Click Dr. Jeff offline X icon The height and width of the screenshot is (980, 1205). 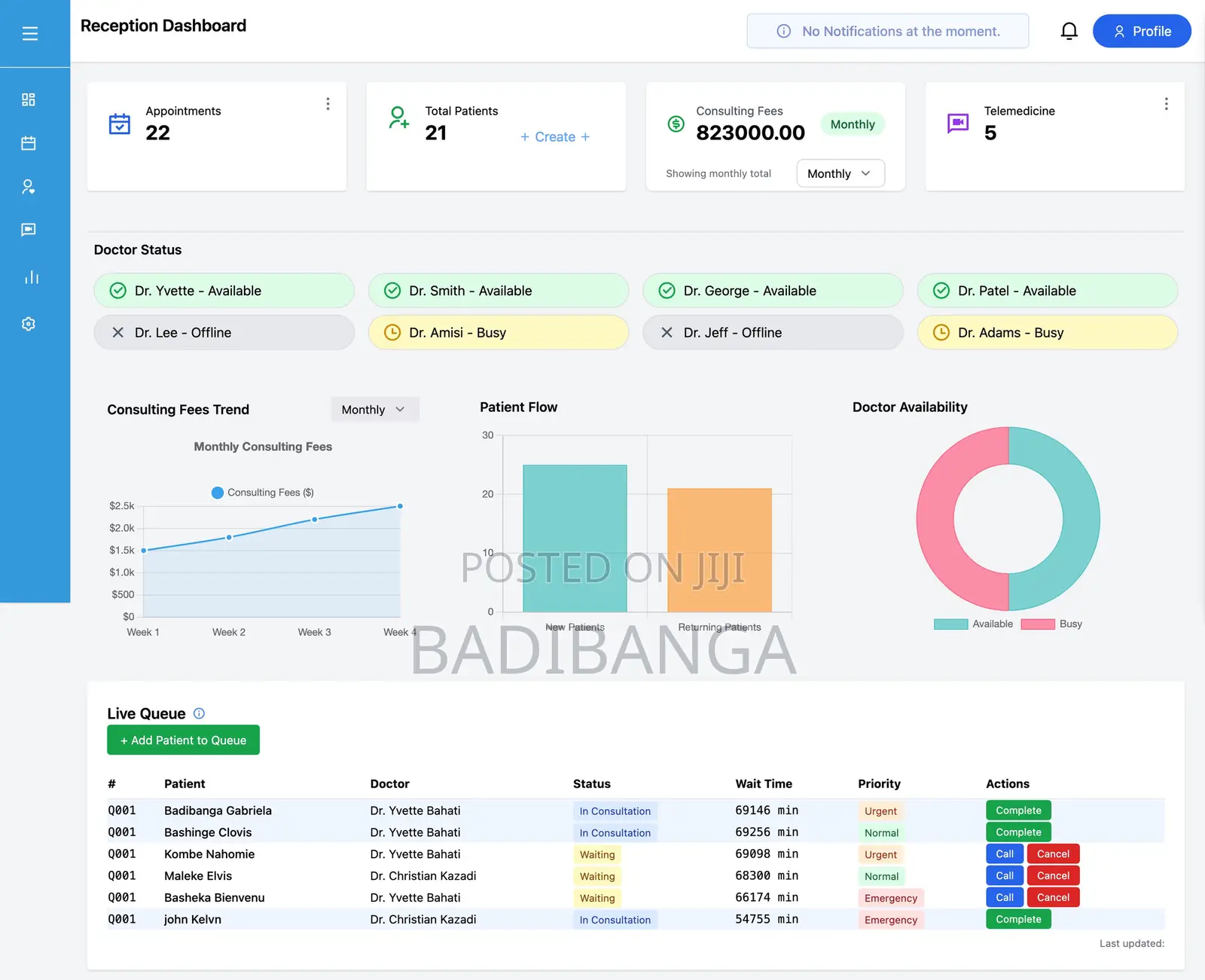point(667,332)
